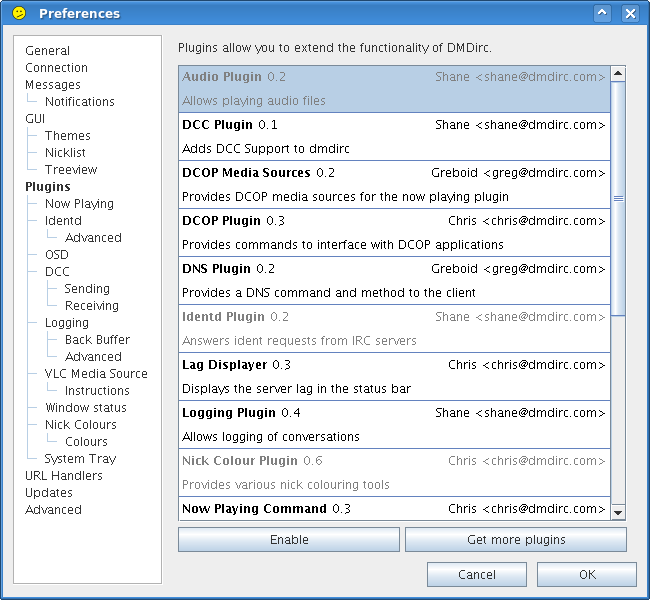Open Advanced under Identd
Viewport: 650px width, 600px height.
[93, 238]
